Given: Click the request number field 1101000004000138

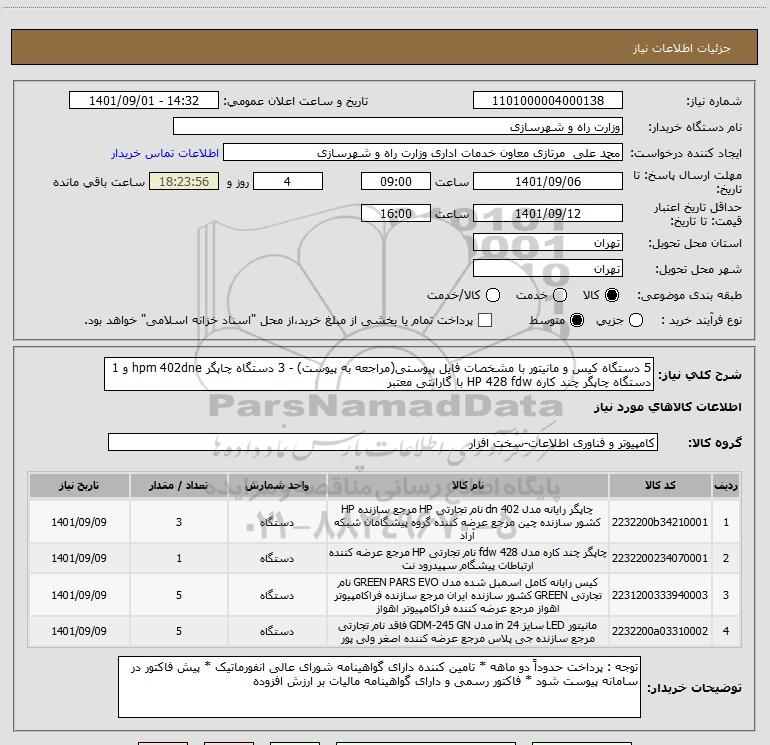Looking at the screenshot, I should tap(548, 101).
